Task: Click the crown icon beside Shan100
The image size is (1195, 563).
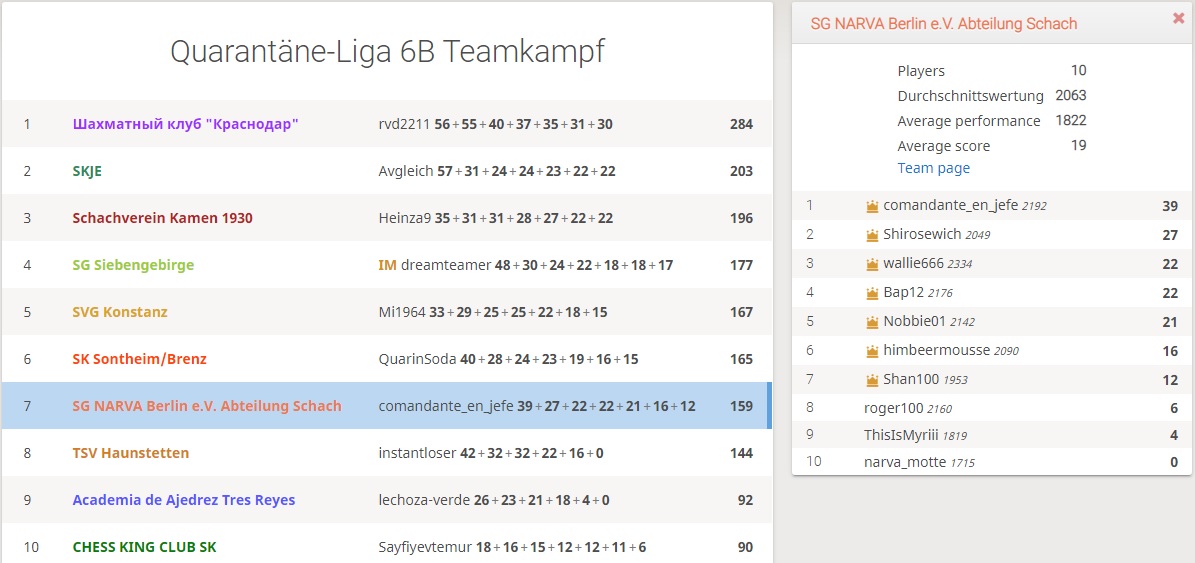Action: 872,380
